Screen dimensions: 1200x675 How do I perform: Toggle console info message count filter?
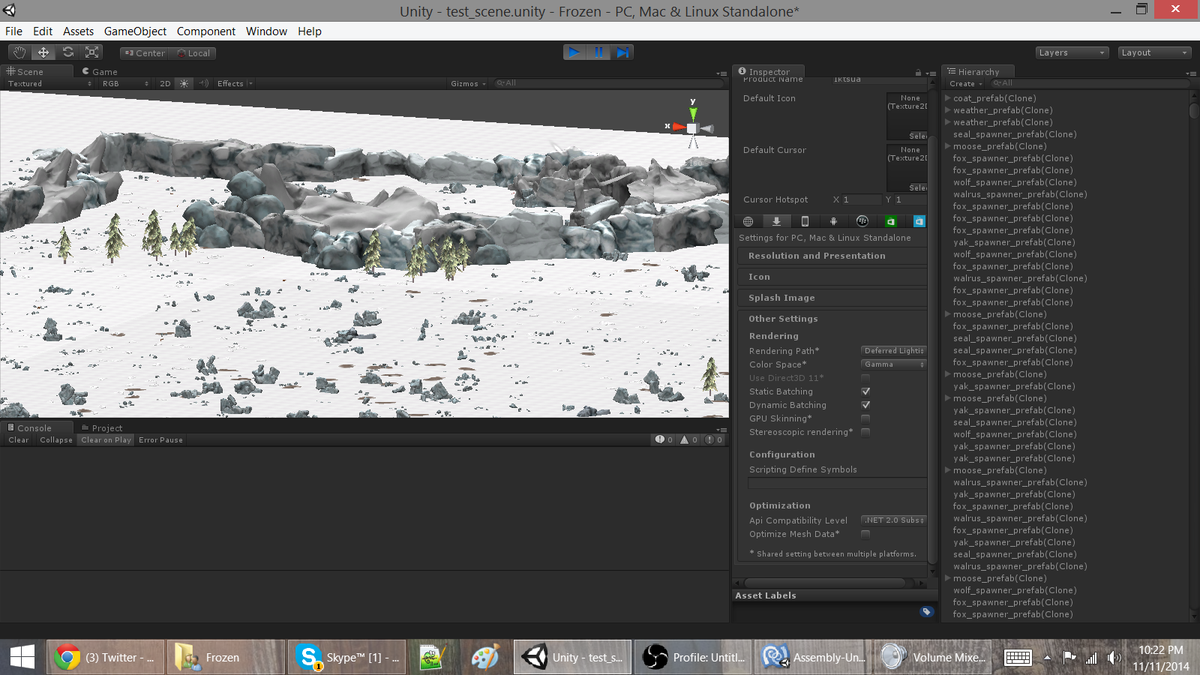tap(663, 440)
